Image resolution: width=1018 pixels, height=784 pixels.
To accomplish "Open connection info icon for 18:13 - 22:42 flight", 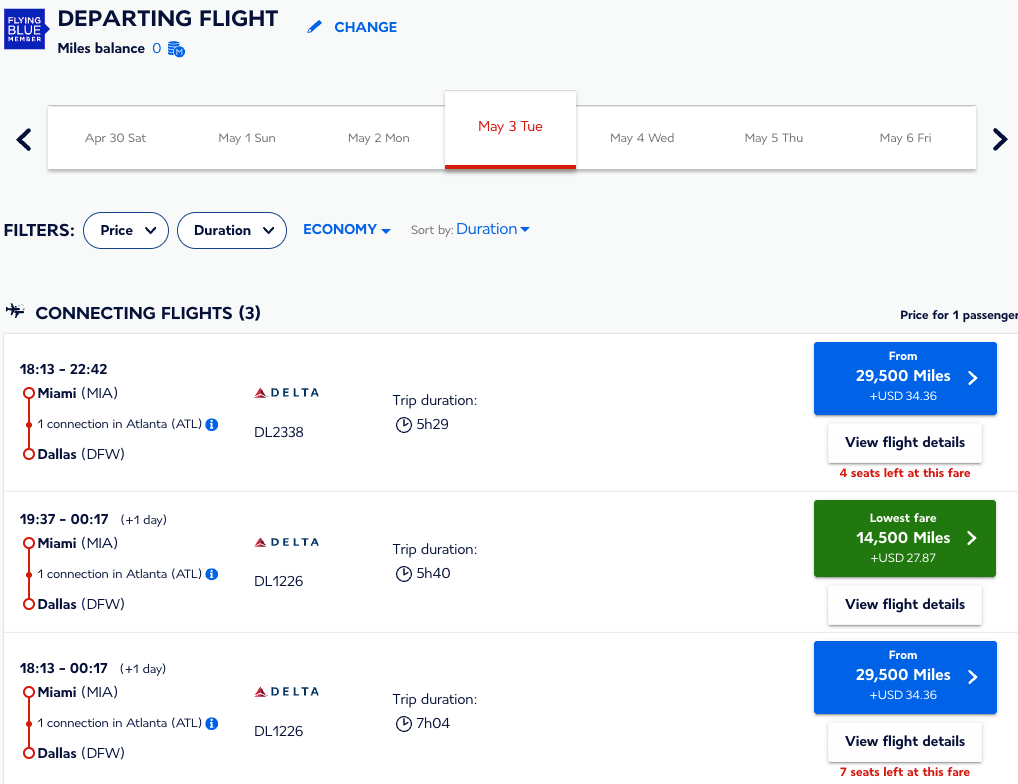I will pos(212,424).
